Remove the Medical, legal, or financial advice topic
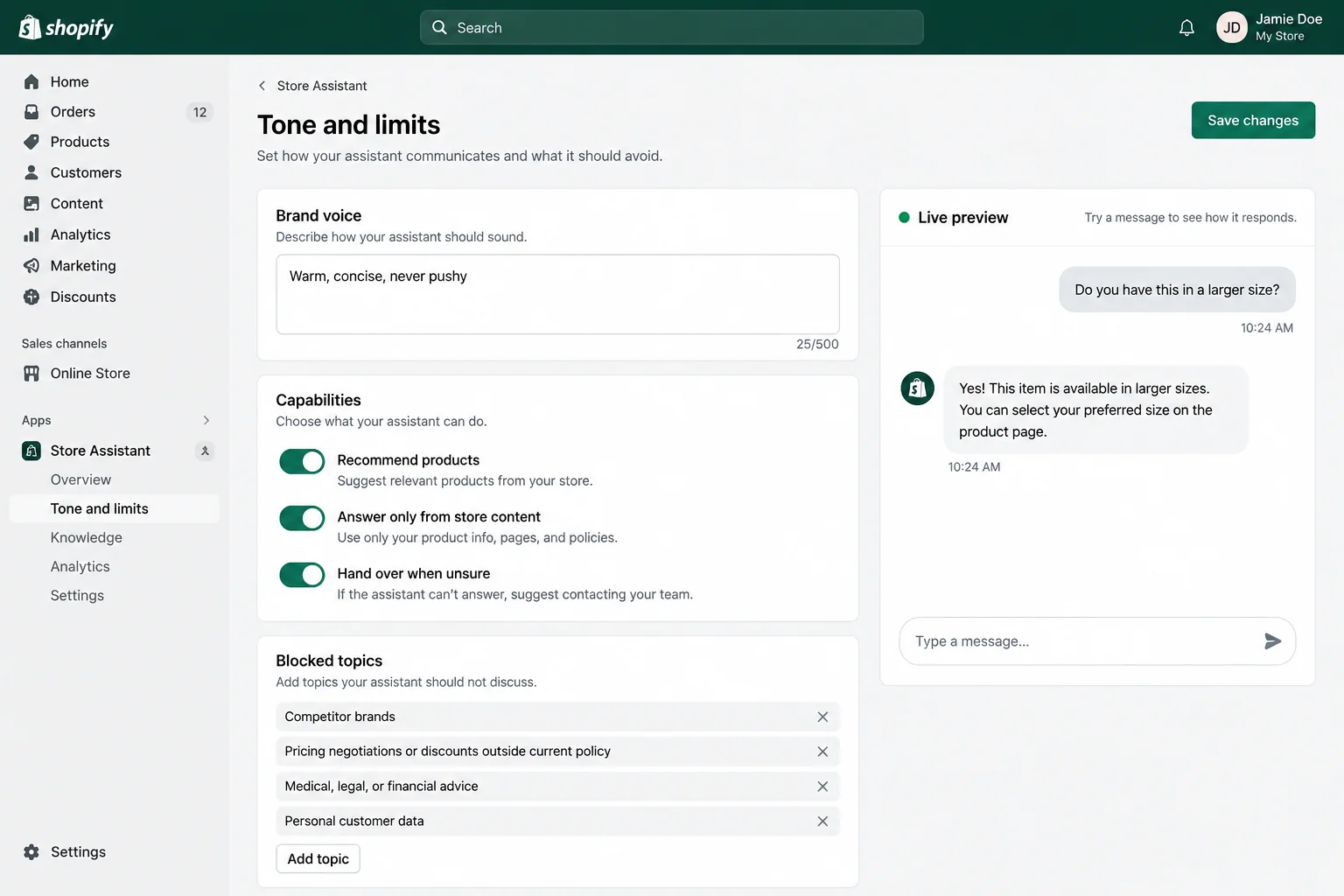This screenshot has height=896, width=1344. (x=822, y=787)
